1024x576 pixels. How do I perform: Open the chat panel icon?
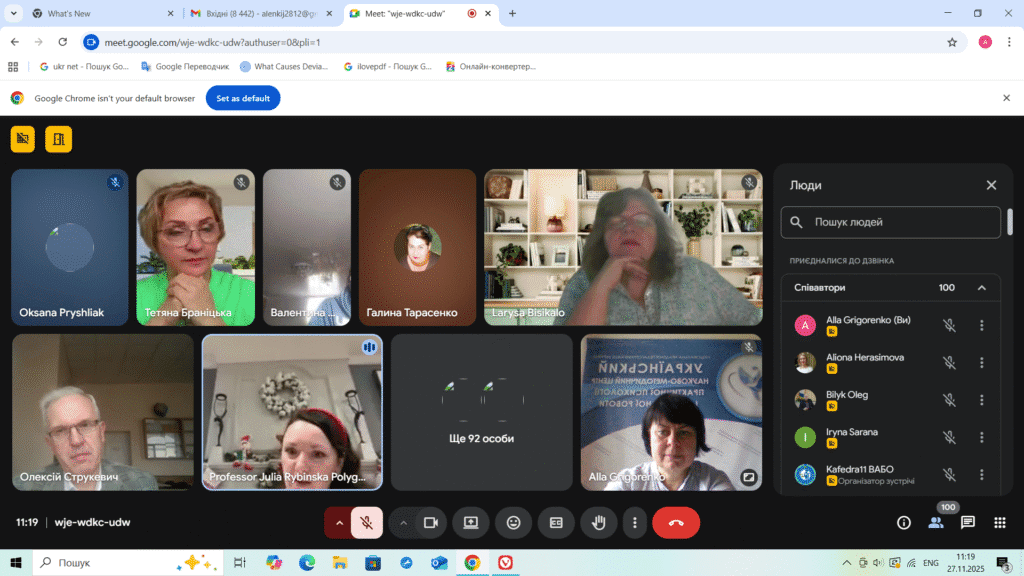pos(968,522)
